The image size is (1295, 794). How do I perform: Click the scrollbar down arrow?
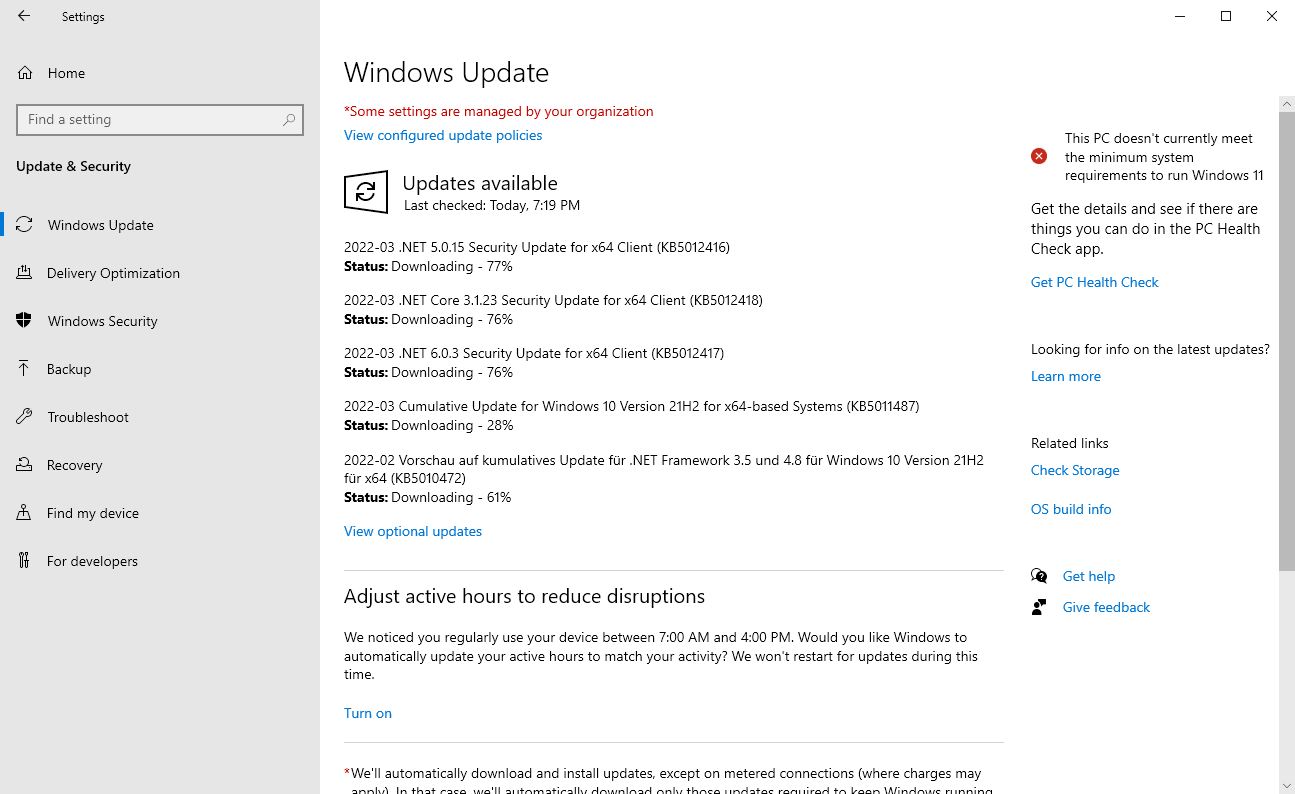tap(1287, 785)
